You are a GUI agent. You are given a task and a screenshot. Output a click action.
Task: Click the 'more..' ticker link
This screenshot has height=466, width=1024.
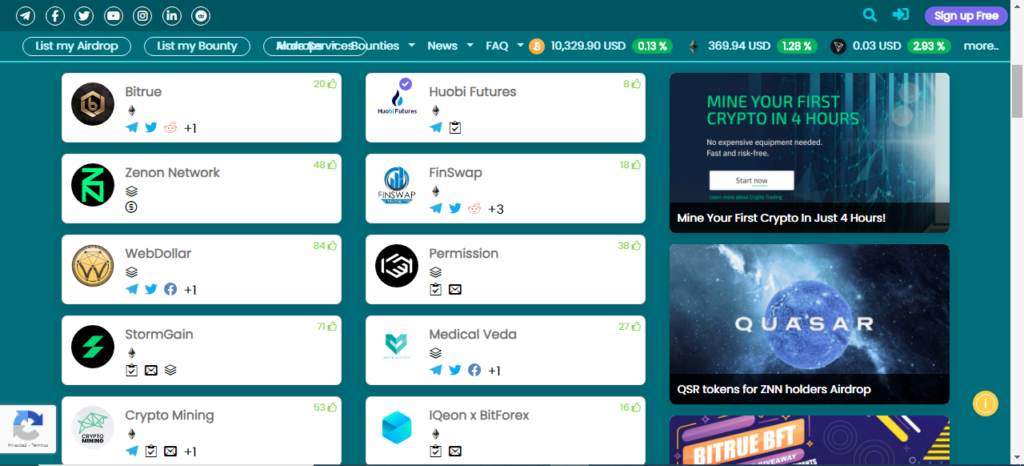point(982,46)
